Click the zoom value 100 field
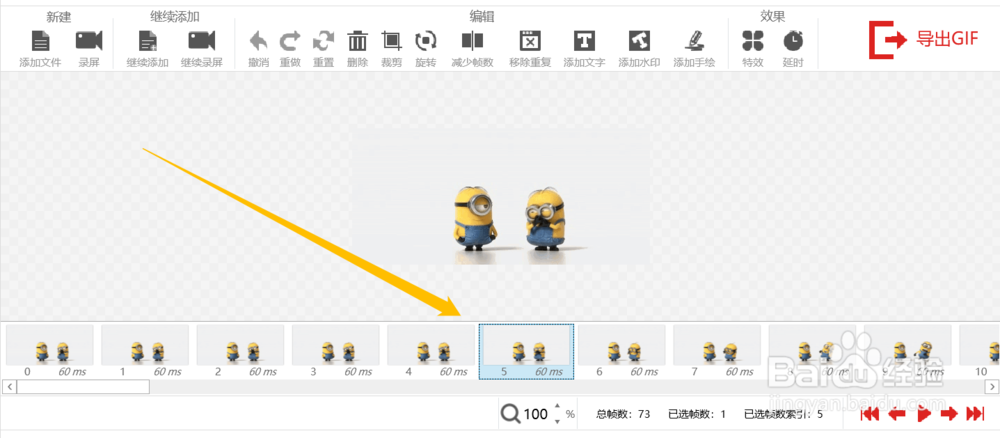The width and height of the screenshot is (1000, 438). coord(536,414)
